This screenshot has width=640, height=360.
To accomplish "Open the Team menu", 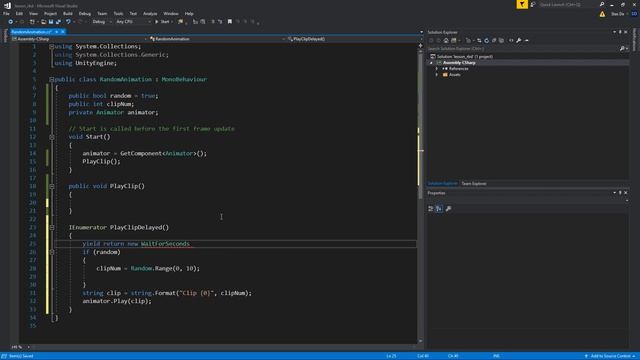I will (x=102, y=13).
